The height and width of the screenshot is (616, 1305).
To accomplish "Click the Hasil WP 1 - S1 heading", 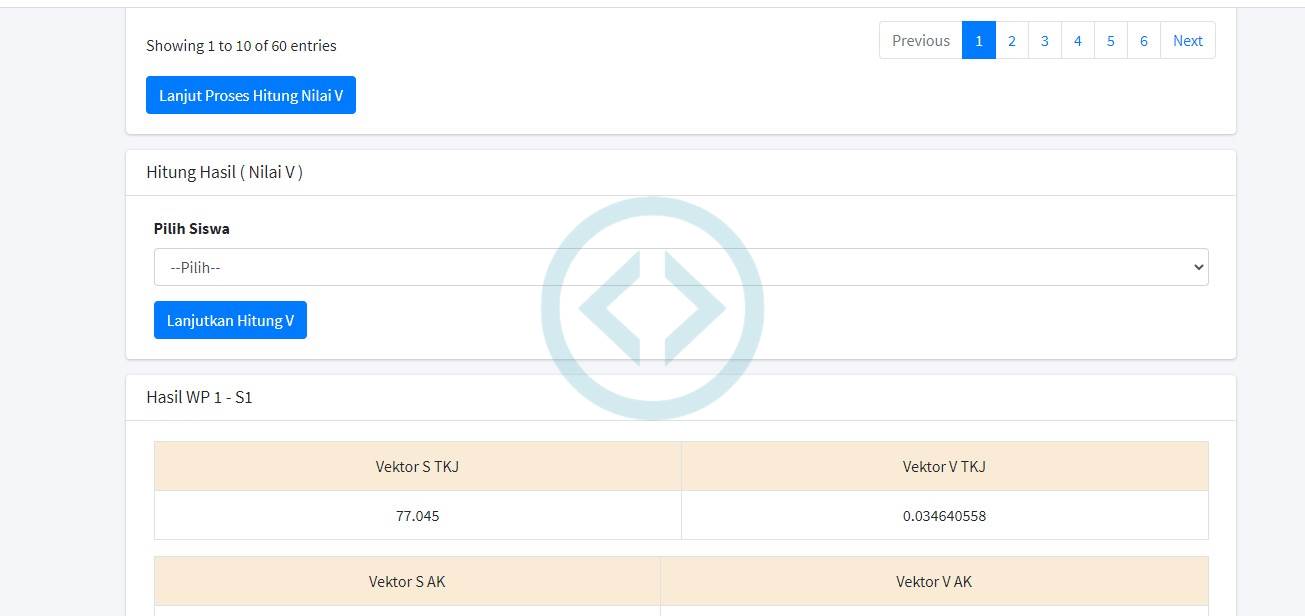I will (x=199, y=397).
